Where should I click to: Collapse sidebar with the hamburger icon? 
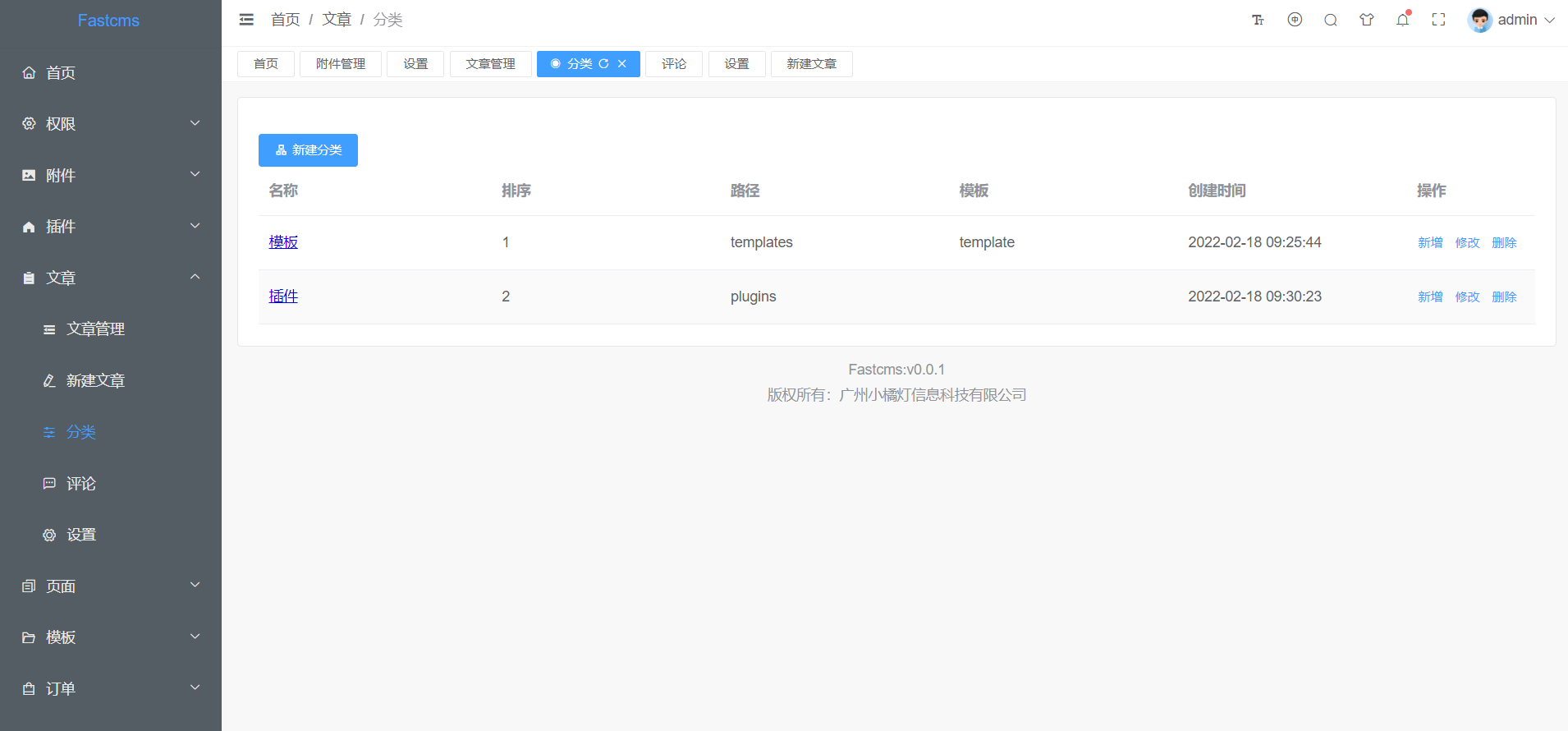246,20
